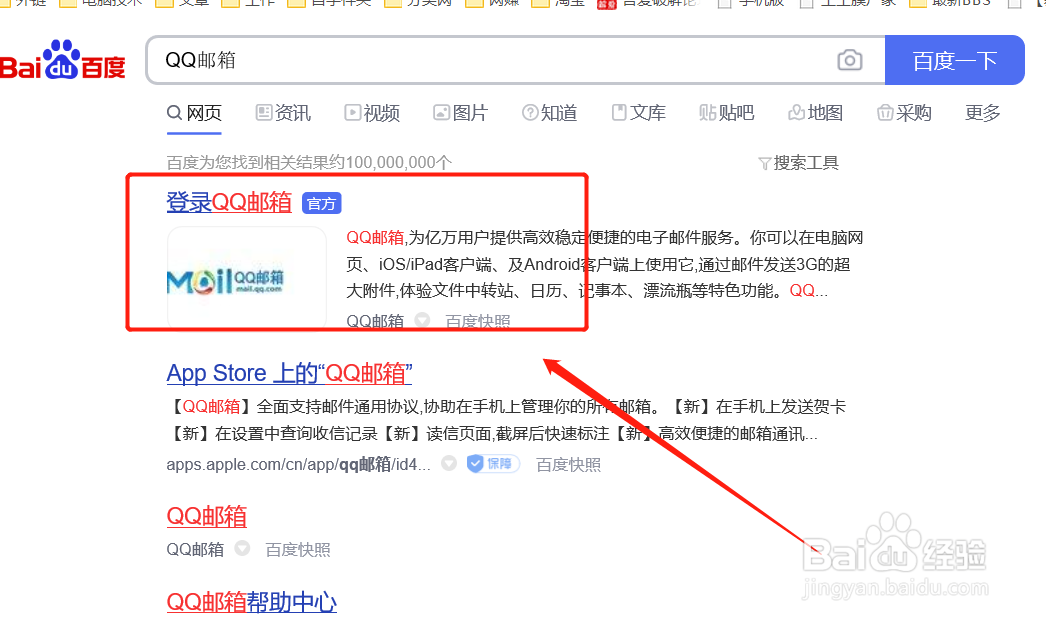This screenshot has width=1046, height=624.
Task: Open the 知道 tab
Action: (550, 113)
